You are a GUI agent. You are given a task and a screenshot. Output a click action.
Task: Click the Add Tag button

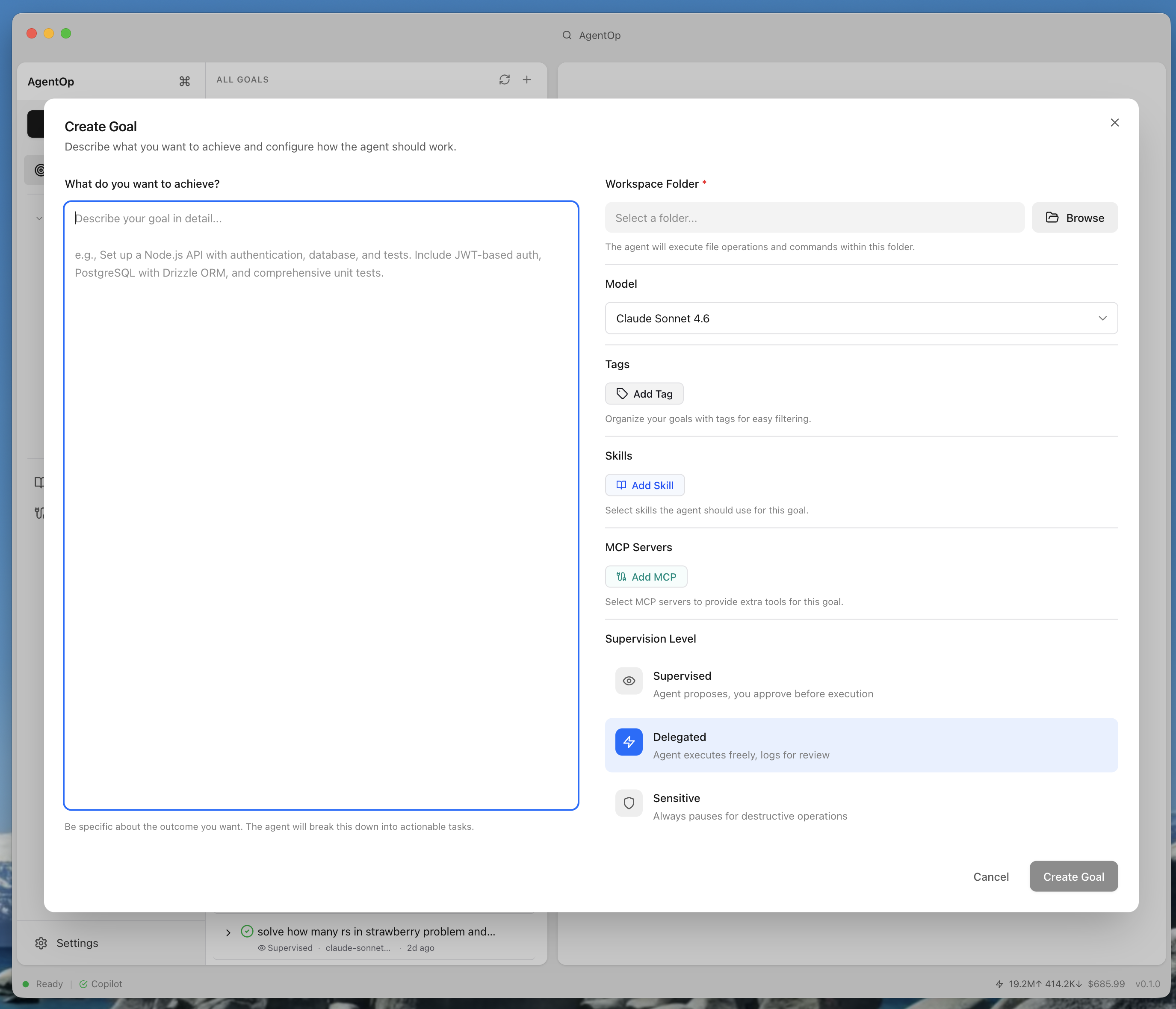pos(644,394)
